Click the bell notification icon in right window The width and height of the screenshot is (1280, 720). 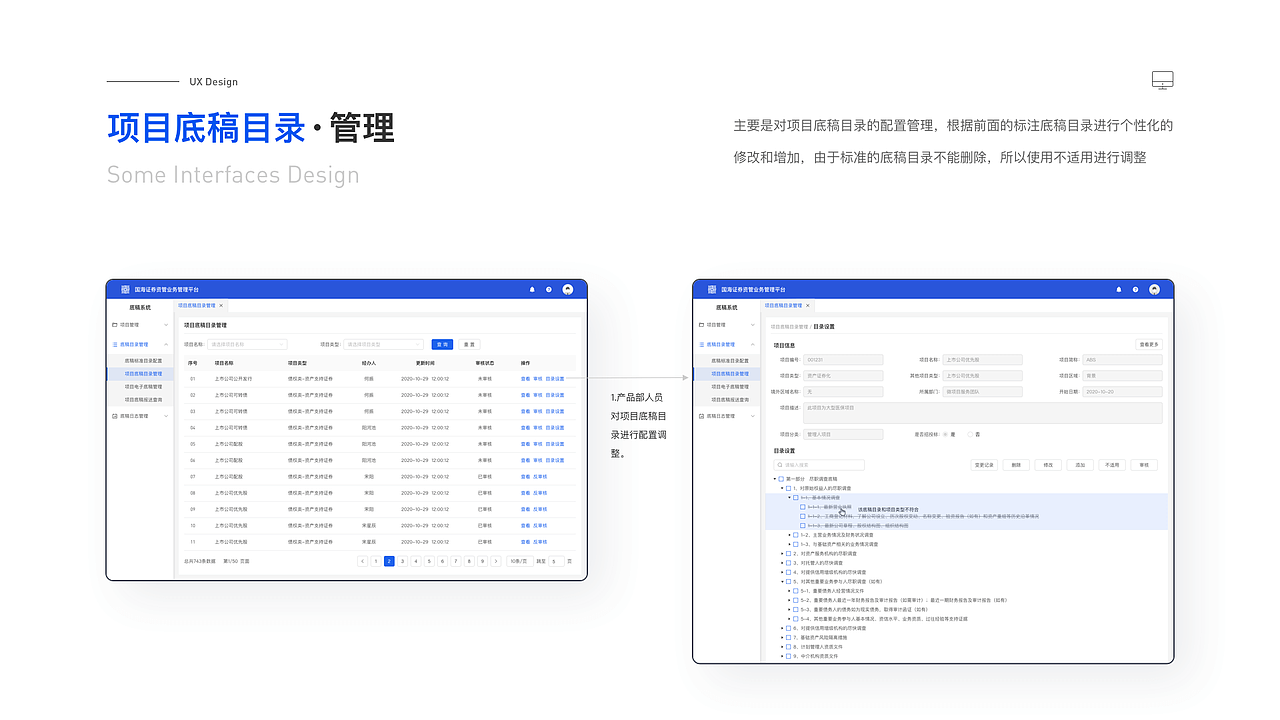pyautogui.click(x=1119, y=289)
